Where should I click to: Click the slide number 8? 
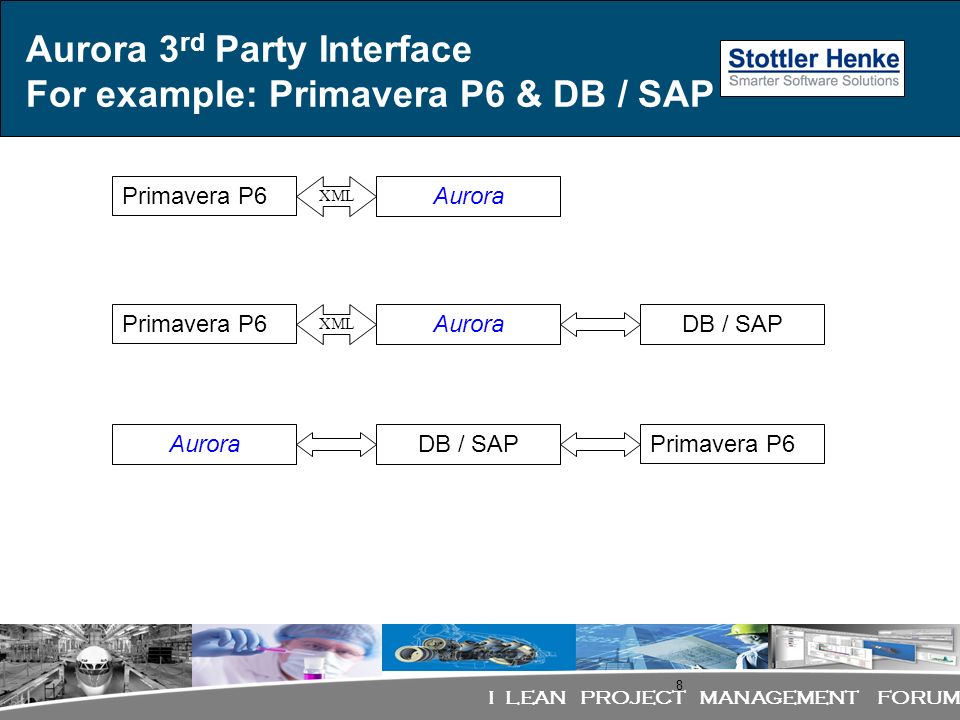[679, 685]
